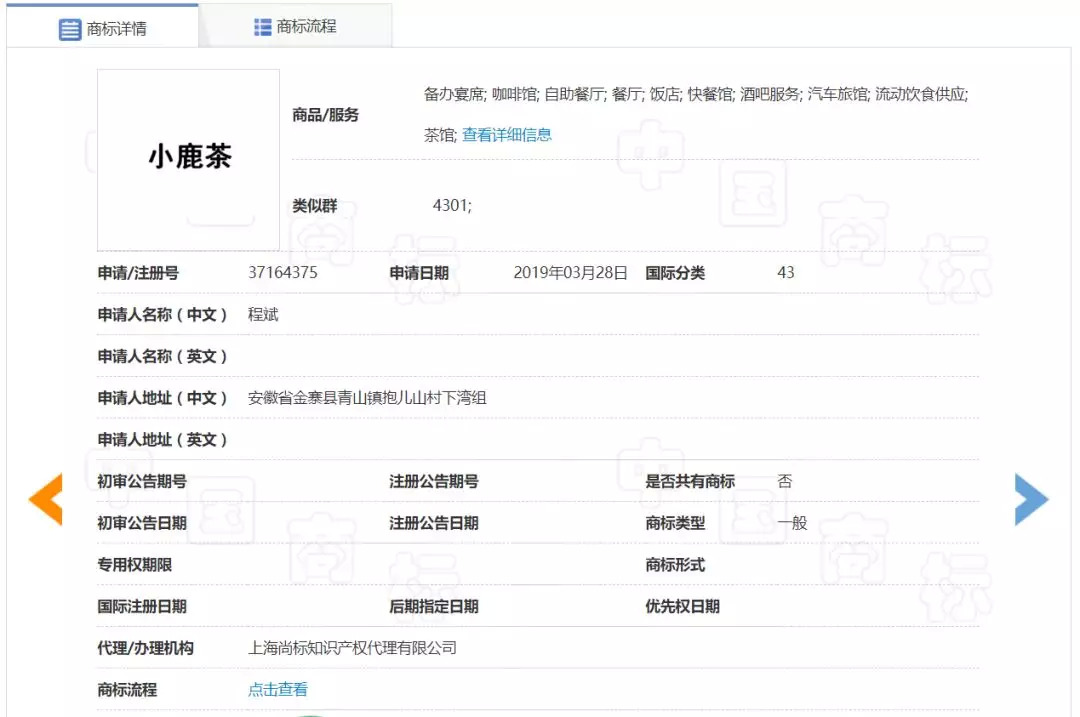1080x717 pixels.
Task: Select the 商标详情 tab
Action: (116, 29)
